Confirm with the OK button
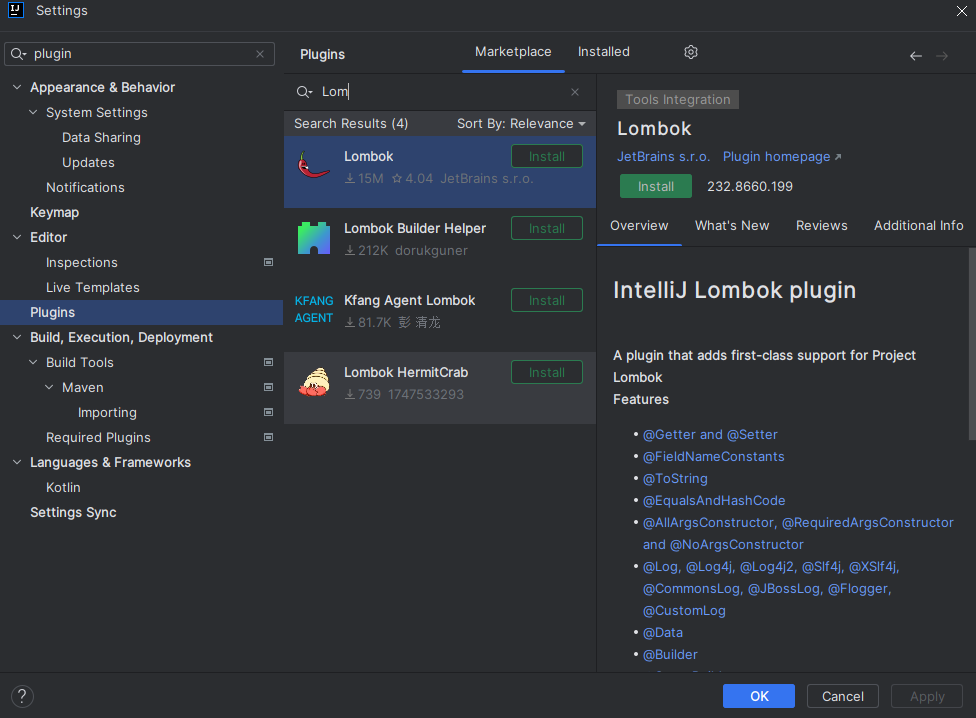Image resolution: width=976 pixels, height=718 pixels. 759,696
